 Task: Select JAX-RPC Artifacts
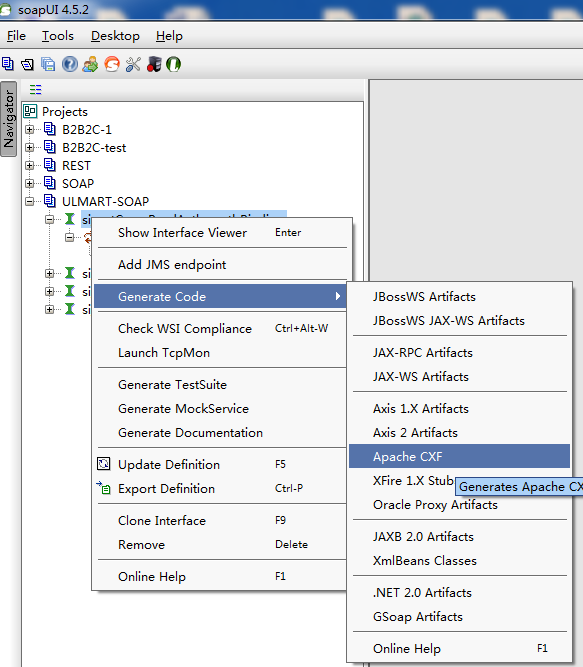pos(459,353)
